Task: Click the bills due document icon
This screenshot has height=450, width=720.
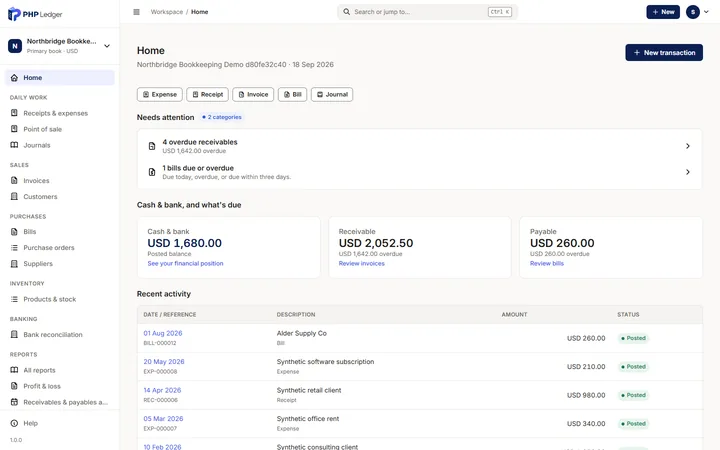Action: pyautogui.click(x=152, y=172)
